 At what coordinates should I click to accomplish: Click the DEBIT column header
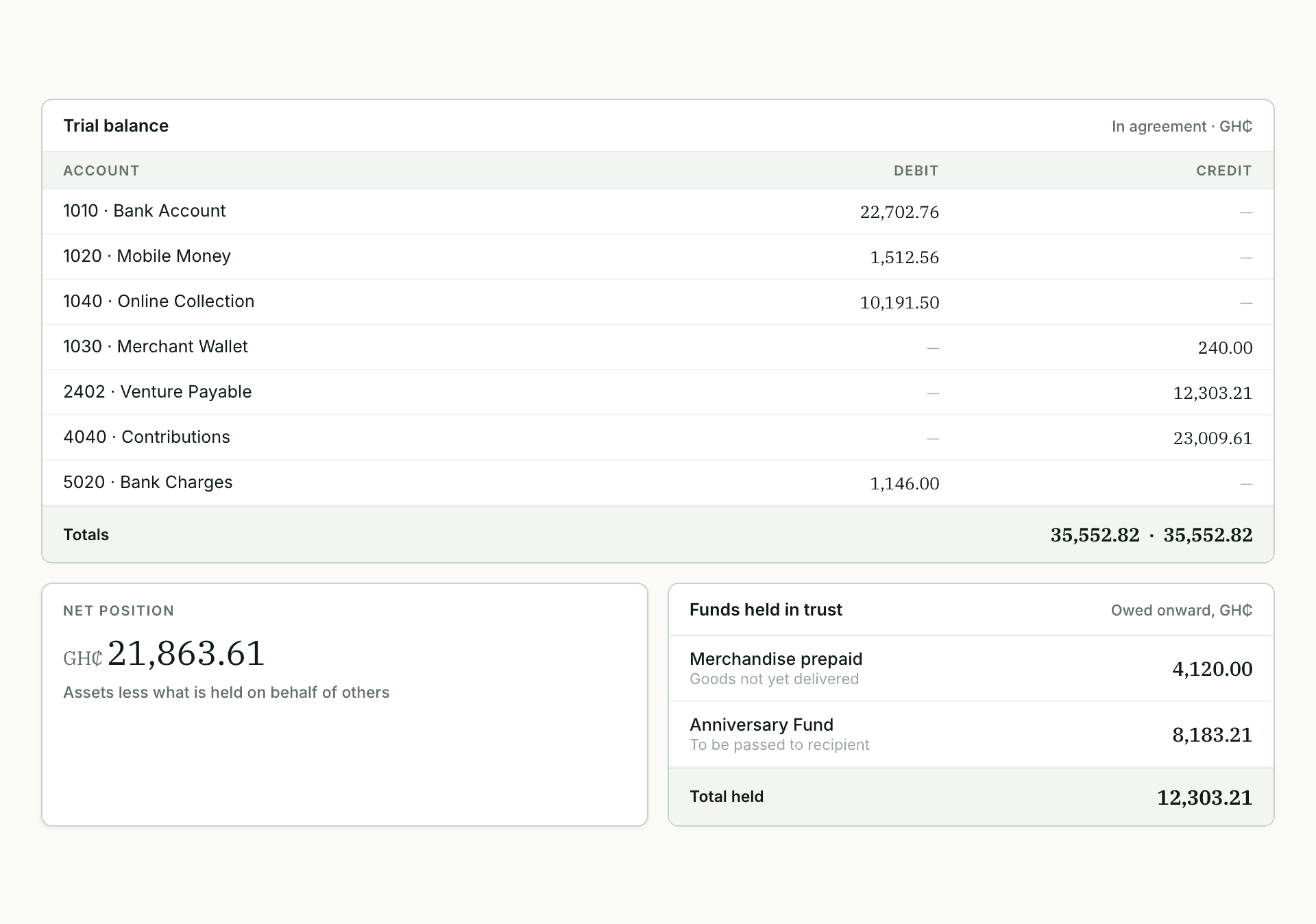pyautogui.click(x=916, y=171)
